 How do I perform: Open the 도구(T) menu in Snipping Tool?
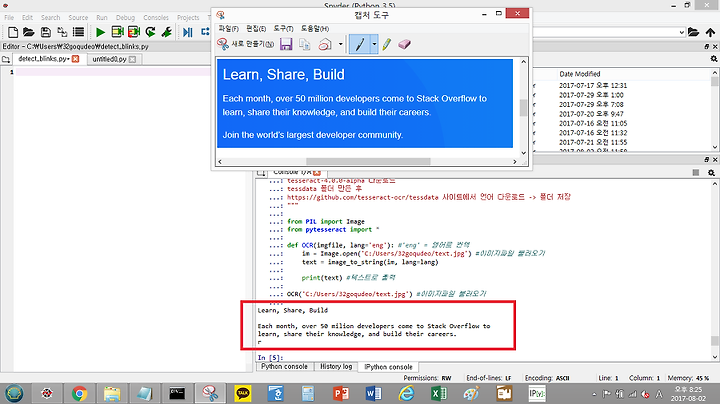[283, 28]
